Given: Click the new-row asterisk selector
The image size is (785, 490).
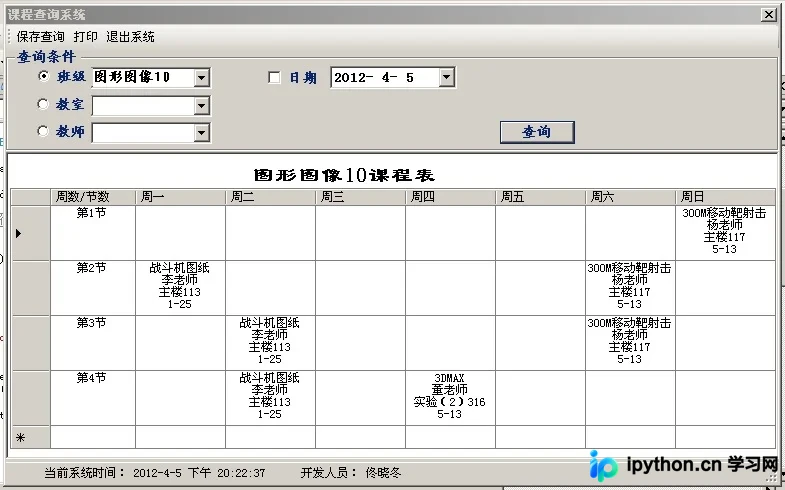Looking at the screenshot, I should tap(30, 437).
